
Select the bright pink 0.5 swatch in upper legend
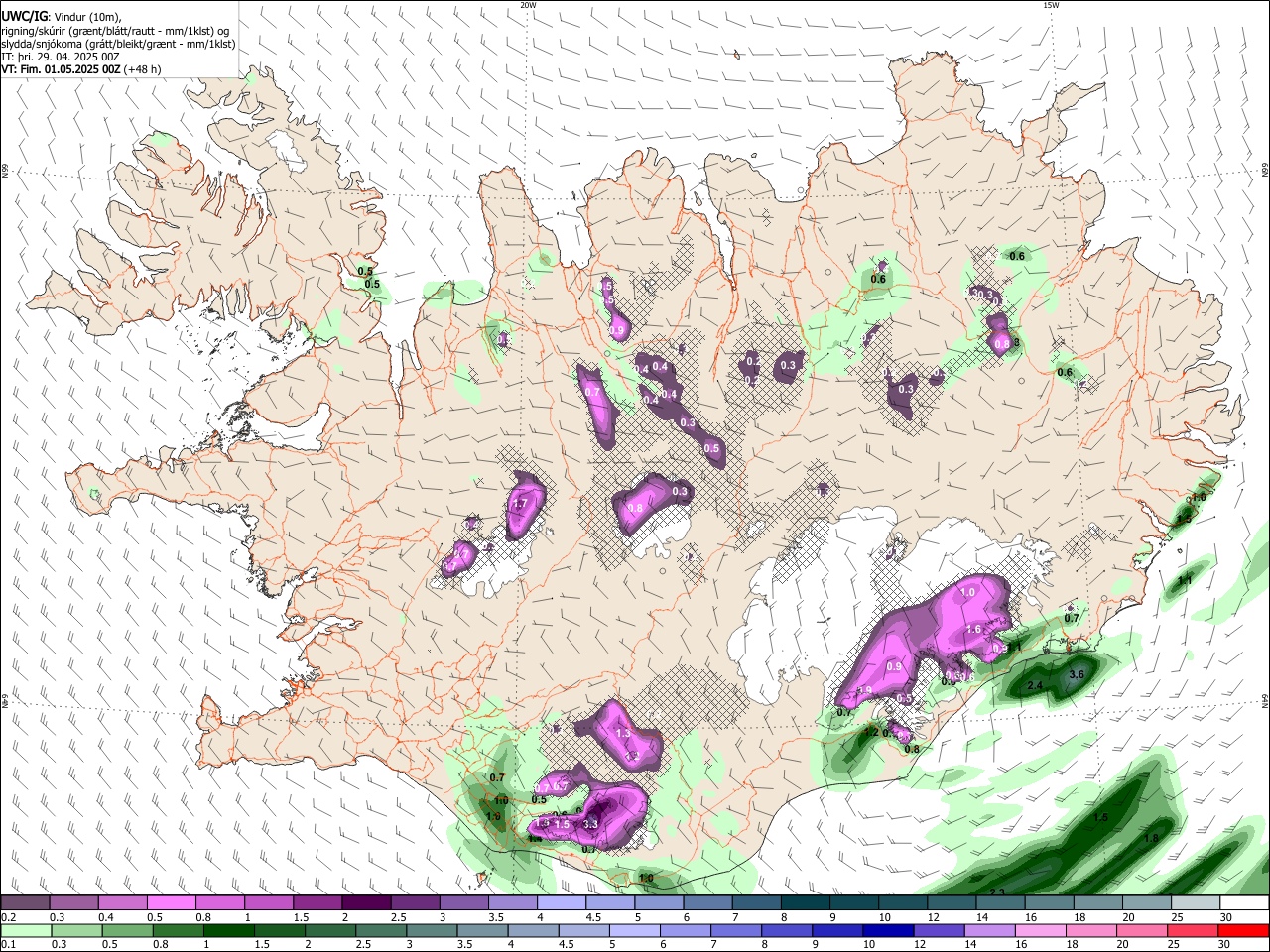[x=171, y=903]
